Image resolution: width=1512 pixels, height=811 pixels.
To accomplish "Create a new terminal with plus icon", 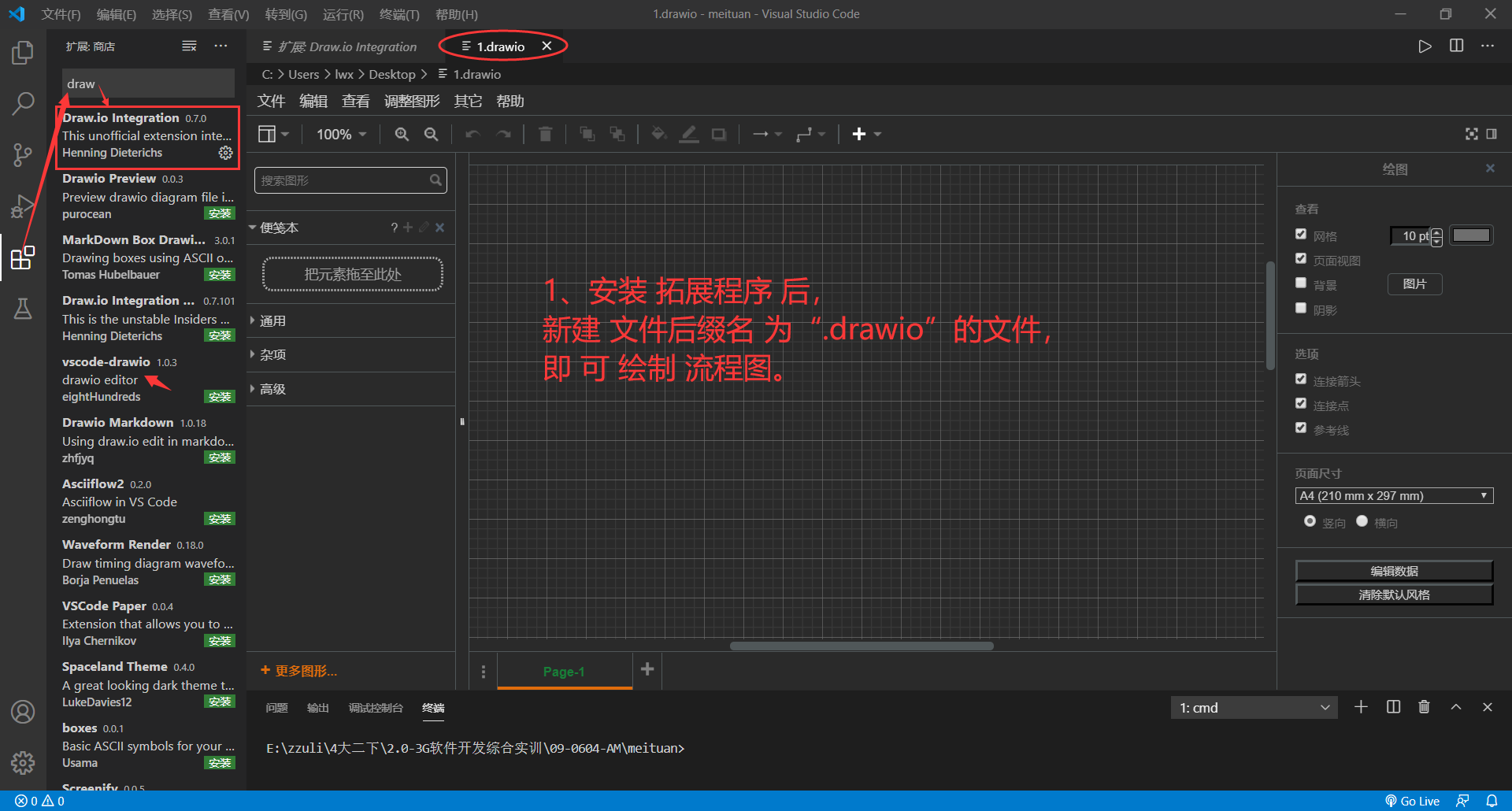I will tap(1361, 707).
